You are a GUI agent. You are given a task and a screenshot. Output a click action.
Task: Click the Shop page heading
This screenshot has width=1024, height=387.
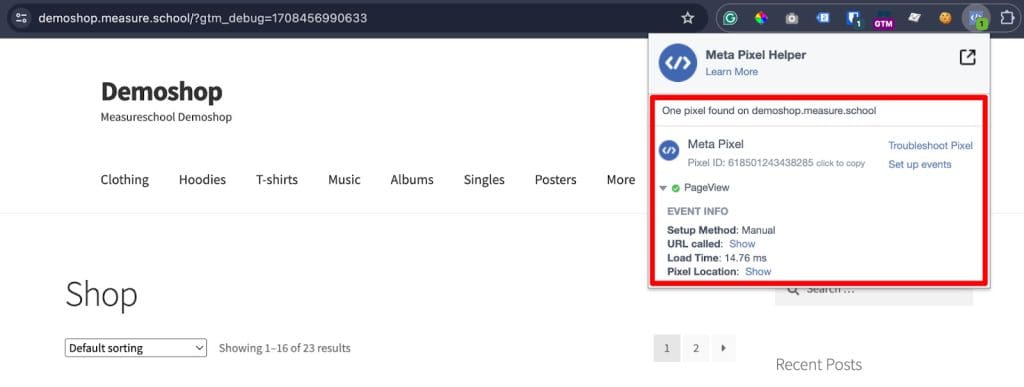pos(101,295)
